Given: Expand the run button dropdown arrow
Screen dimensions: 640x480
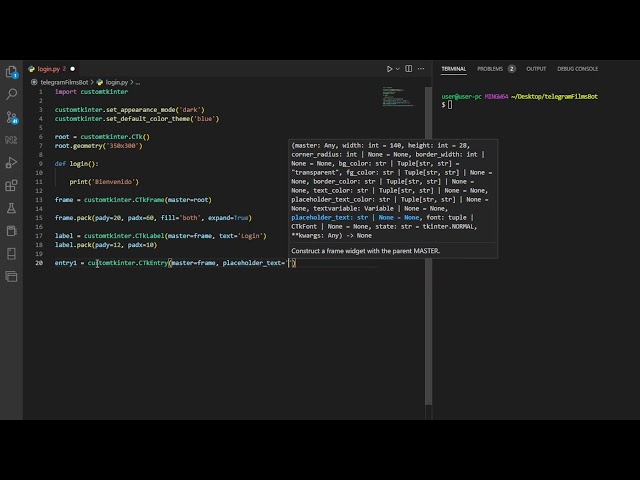Looking at the screenshot, I should coord(398,69).
